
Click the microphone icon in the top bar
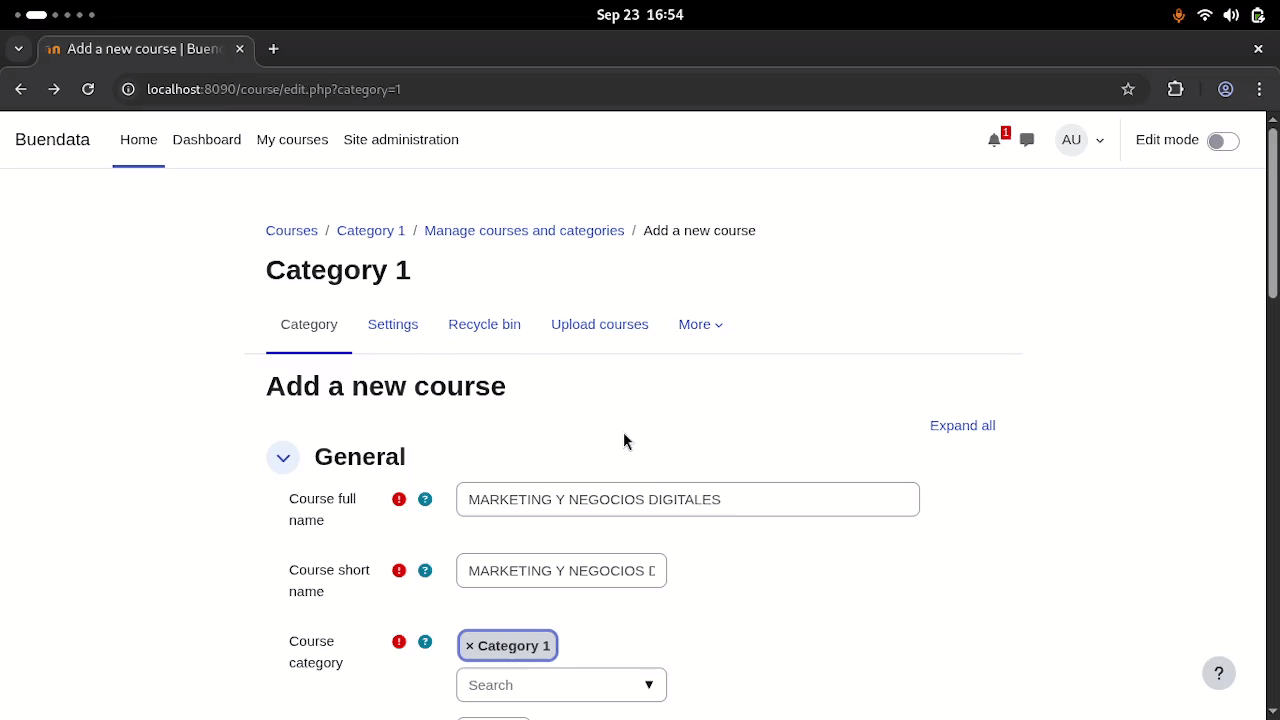(1178, 15)
